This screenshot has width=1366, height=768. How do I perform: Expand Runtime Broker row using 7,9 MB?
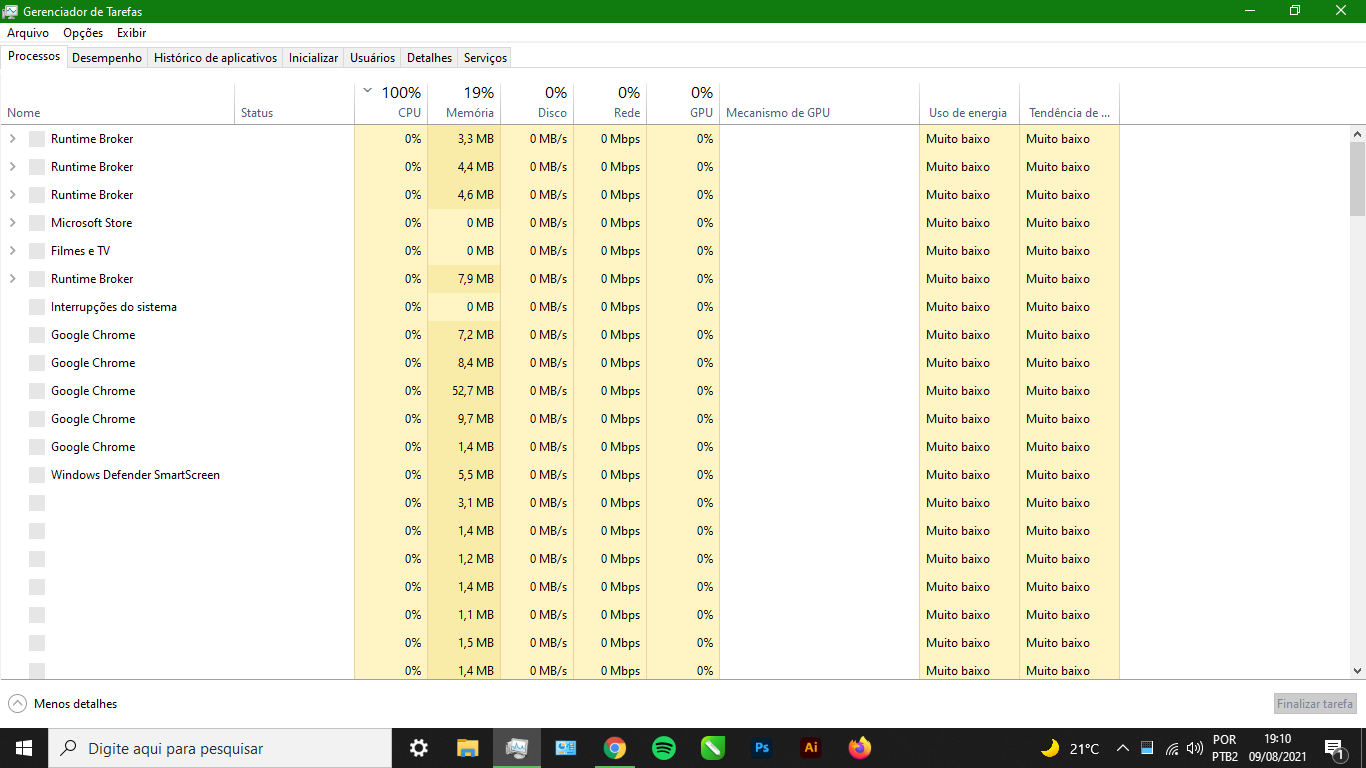[13, 279]
